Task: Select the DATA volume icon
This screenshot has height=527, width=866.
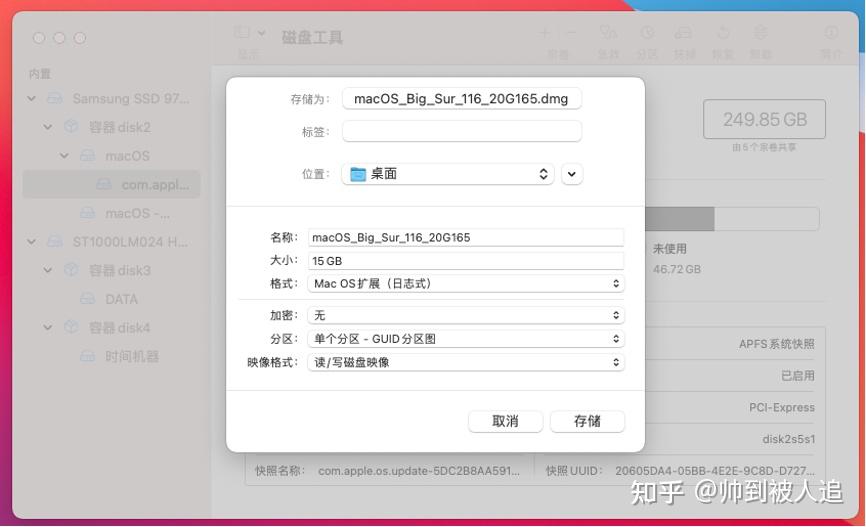Action: pos(87,299)
